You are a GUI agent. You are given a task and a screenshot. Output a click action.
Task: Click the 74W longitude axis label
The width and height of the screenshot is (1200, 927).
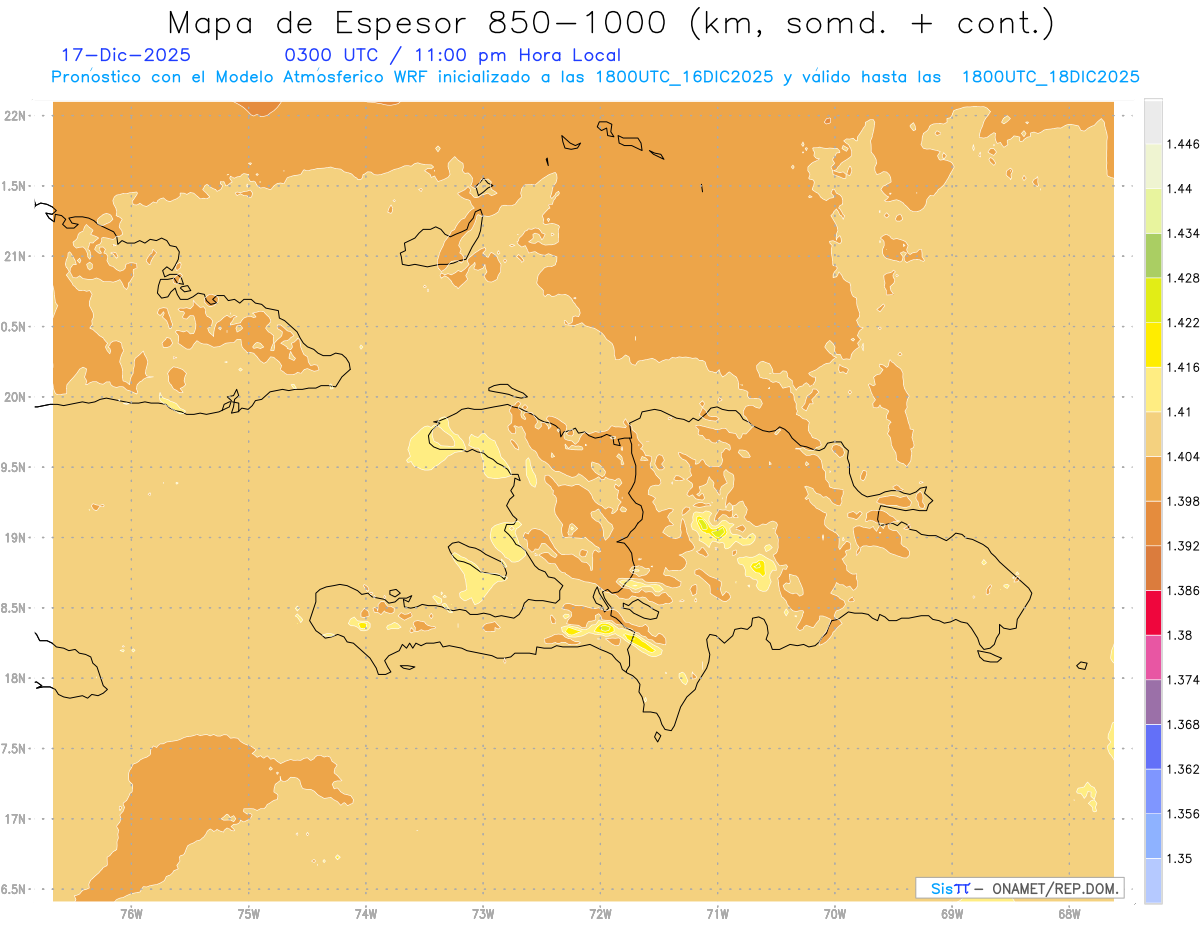tap(366, 914)
